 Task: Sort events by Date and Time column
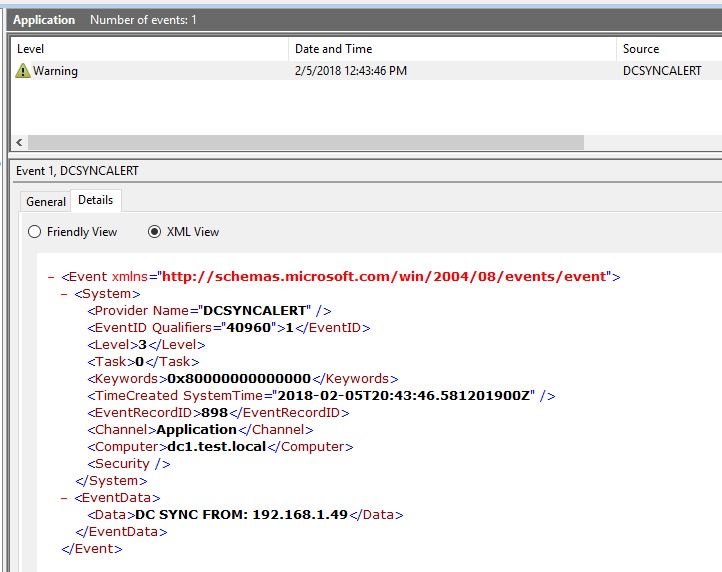click(452, 49)
